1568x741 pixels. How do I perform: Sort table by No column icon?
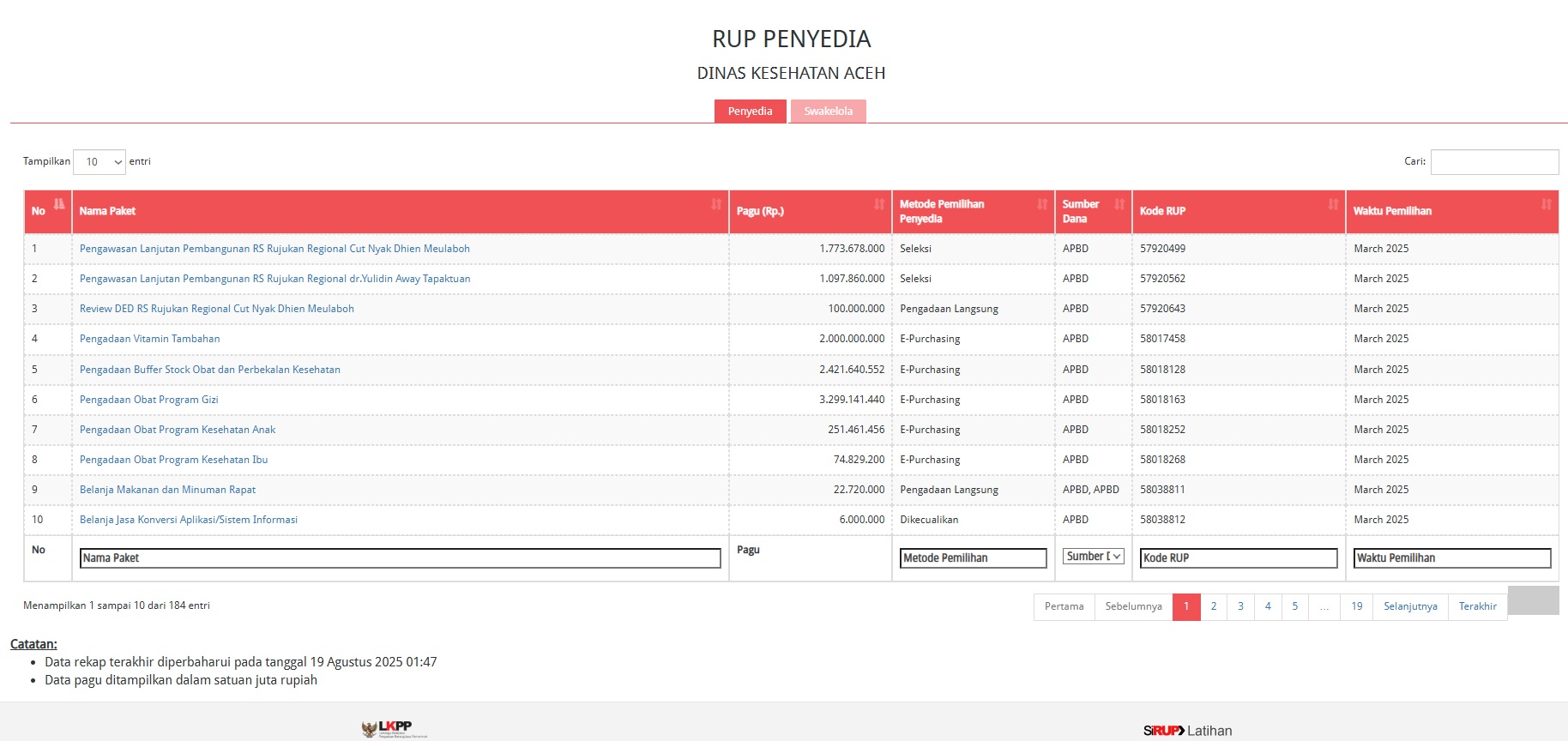tap(59, 204)
